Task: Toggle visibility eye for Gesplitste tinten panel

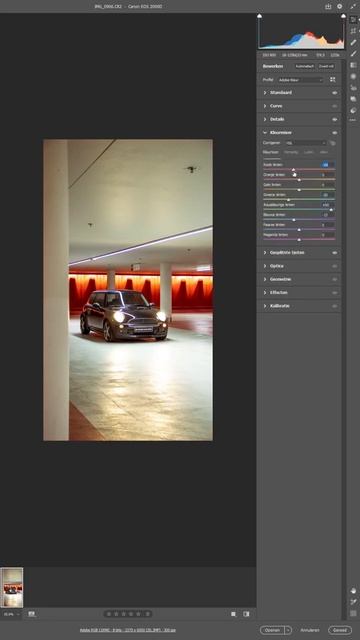Action: click(x=335, y=253)
